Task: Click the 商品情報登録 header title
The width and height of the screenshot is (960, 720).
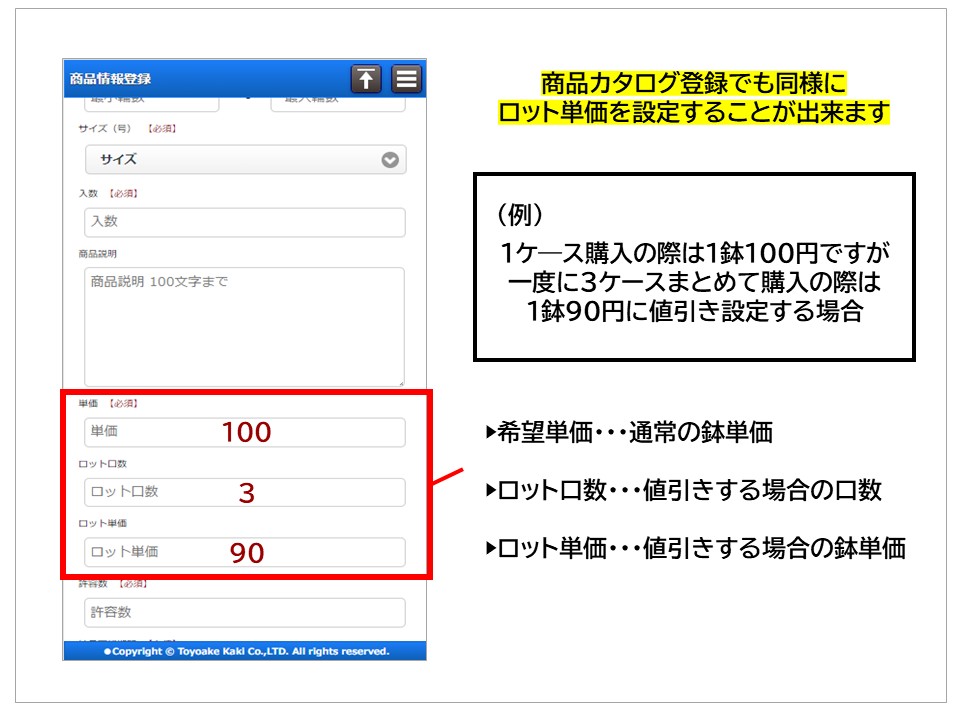Action: [111, 79]
